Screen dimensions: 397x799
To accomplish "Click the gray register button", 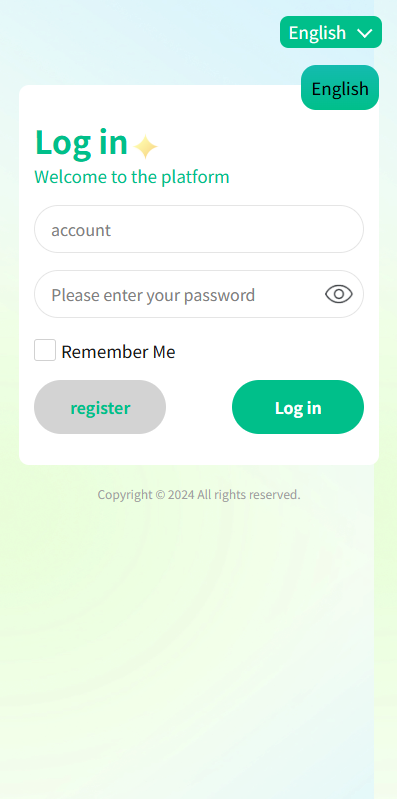I will click(x=100, y=407).
